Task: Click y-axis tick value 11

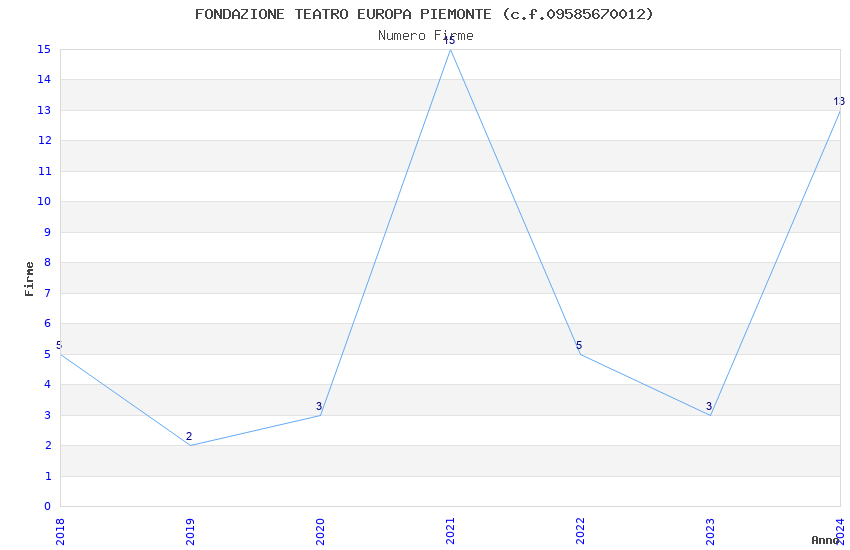Action: (x=44, y=171)
